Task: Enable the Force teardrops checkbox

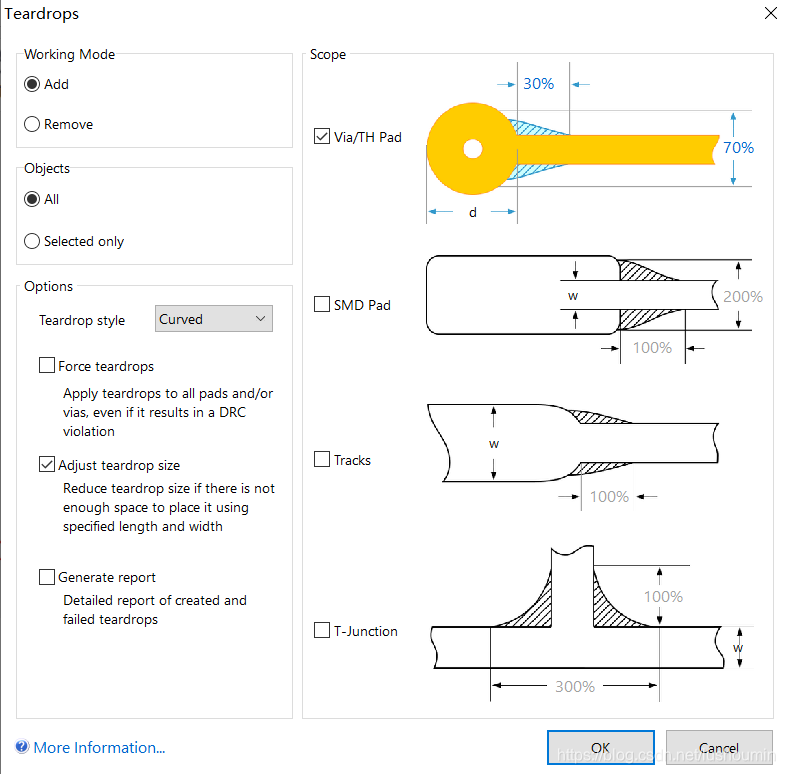Action: pos(47,366)
